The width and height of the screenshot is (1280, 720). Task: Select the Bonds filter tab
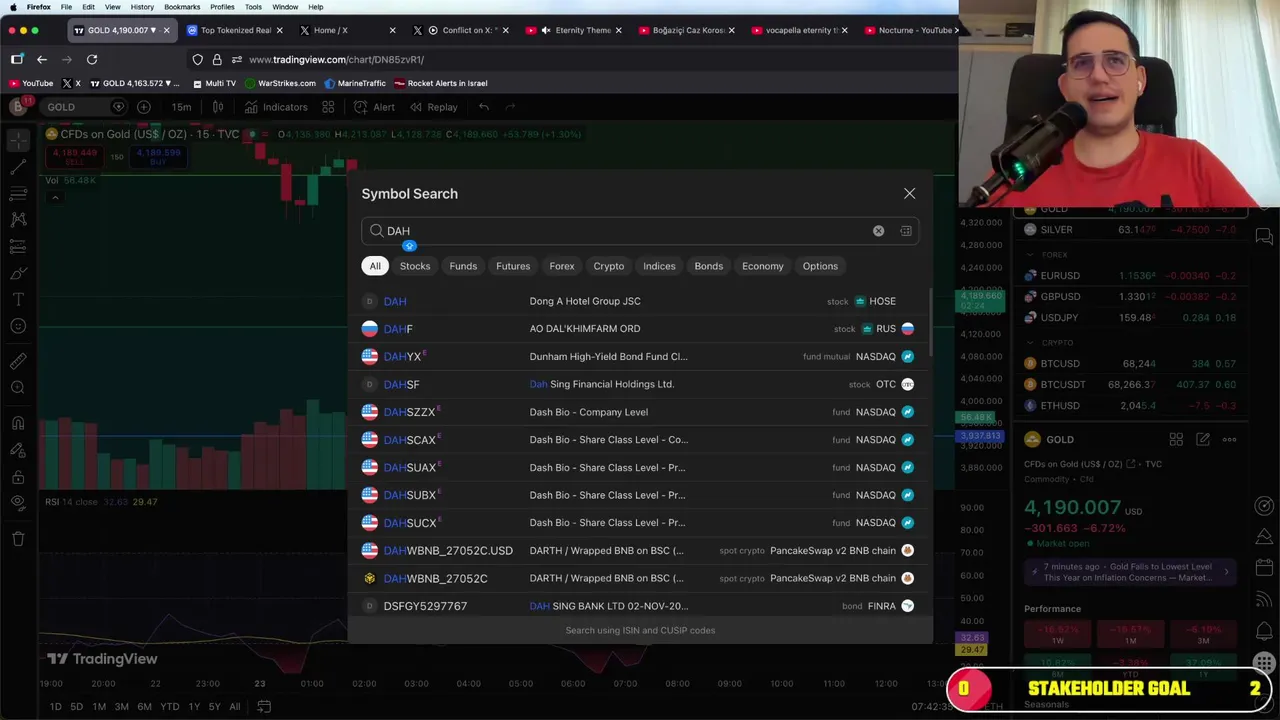[x=709, y=266]
